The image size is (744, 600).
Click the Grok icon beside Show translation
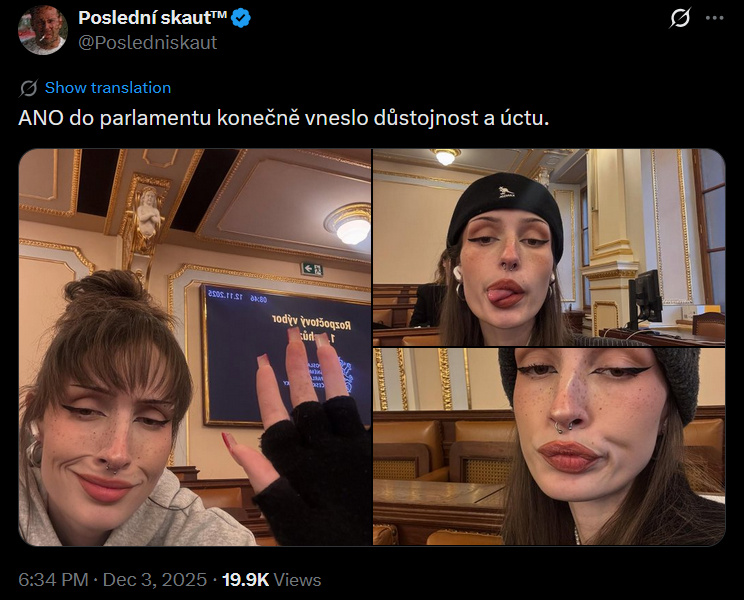pyautogui.click(x=28, y=88)
